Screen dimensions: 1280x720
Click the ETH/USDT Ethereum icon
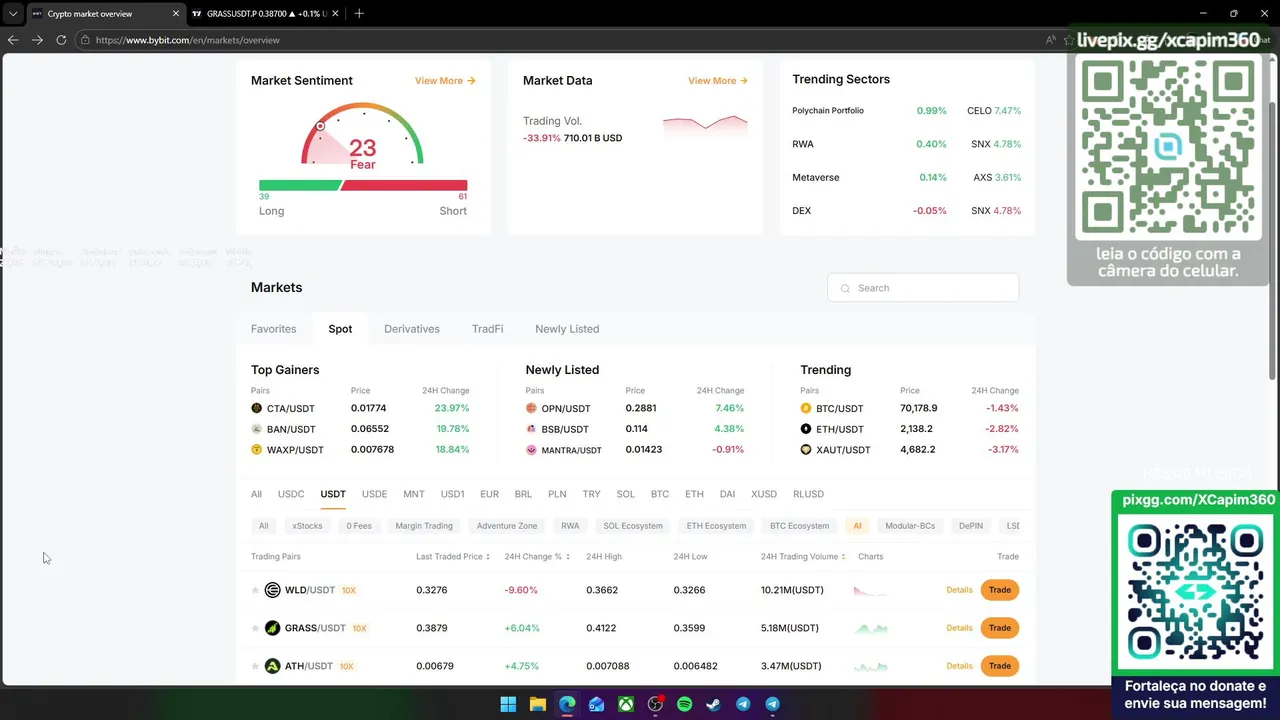click(x=806, y=429)
